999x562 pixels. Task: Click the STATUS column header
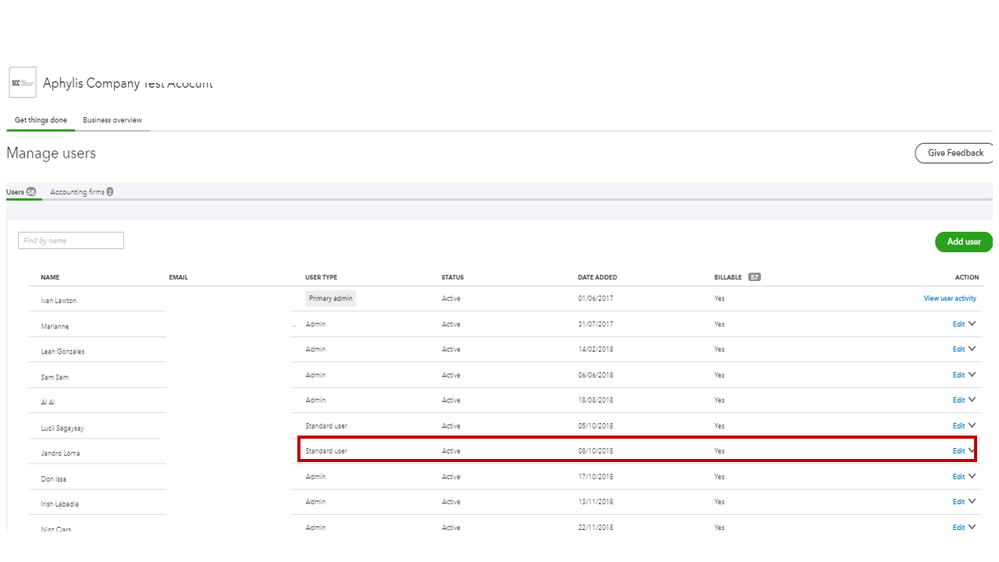pyautogui.click(x=452, y=277)
